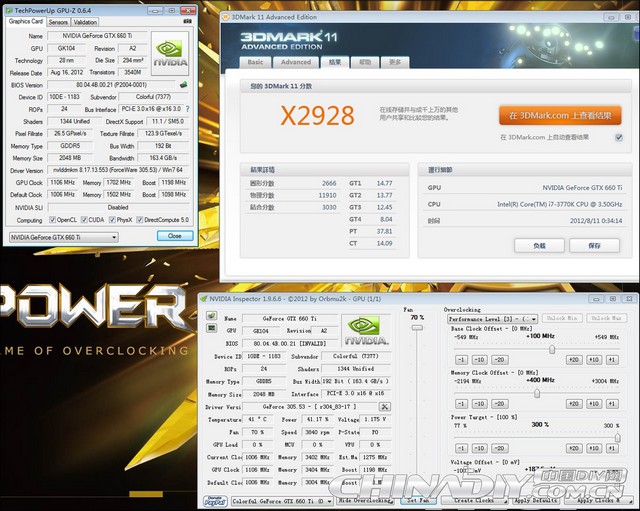
Task: Click the Memory Clock Offset slider handle
Action: point(537,393)
